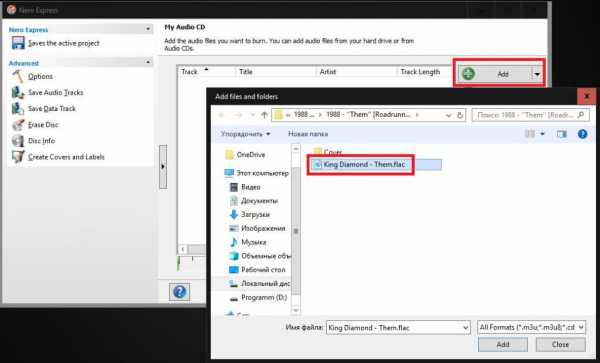Click the file name input field

(398, 328)
